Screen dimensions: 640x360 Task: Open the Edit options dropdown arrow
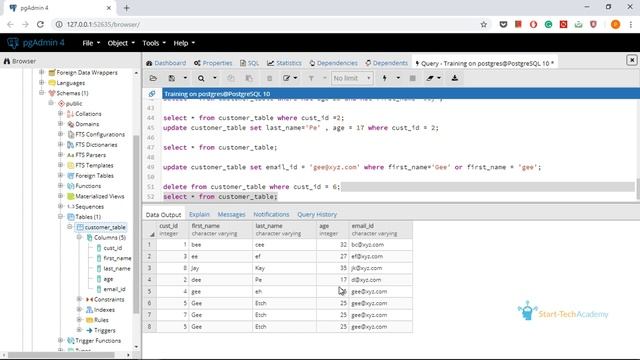(296, 78)
